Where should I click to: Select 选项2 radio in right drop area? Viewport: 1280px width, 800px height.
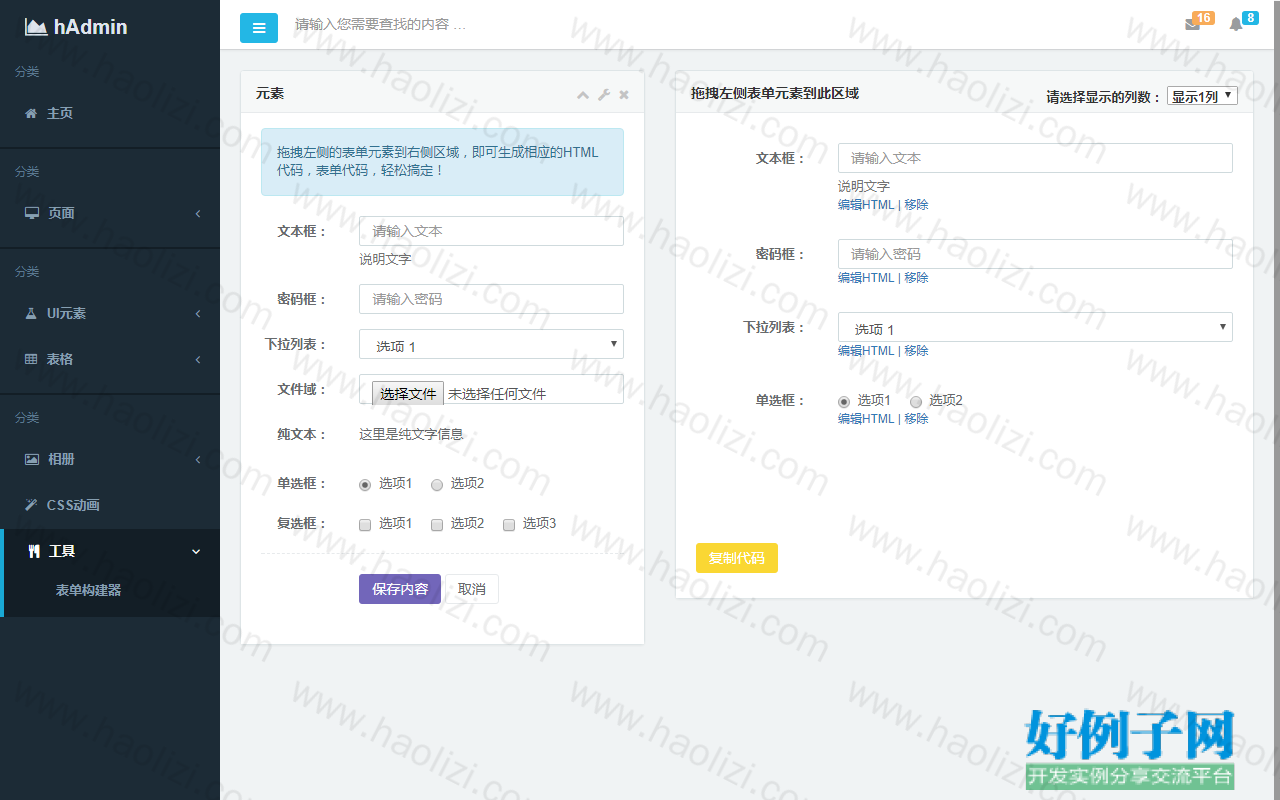coord(916,402)
